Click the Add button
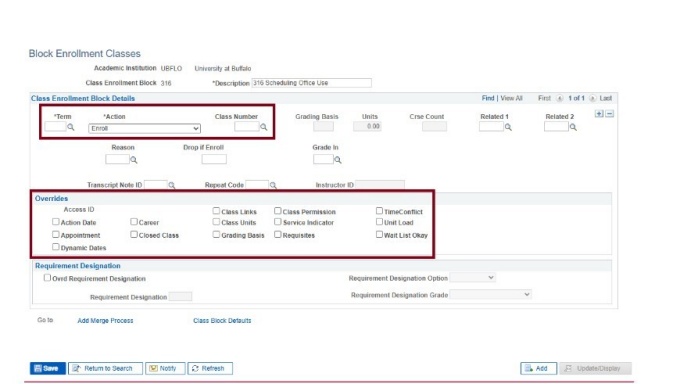The width and height of the screenshot is (680, 384). click(538, 368)
